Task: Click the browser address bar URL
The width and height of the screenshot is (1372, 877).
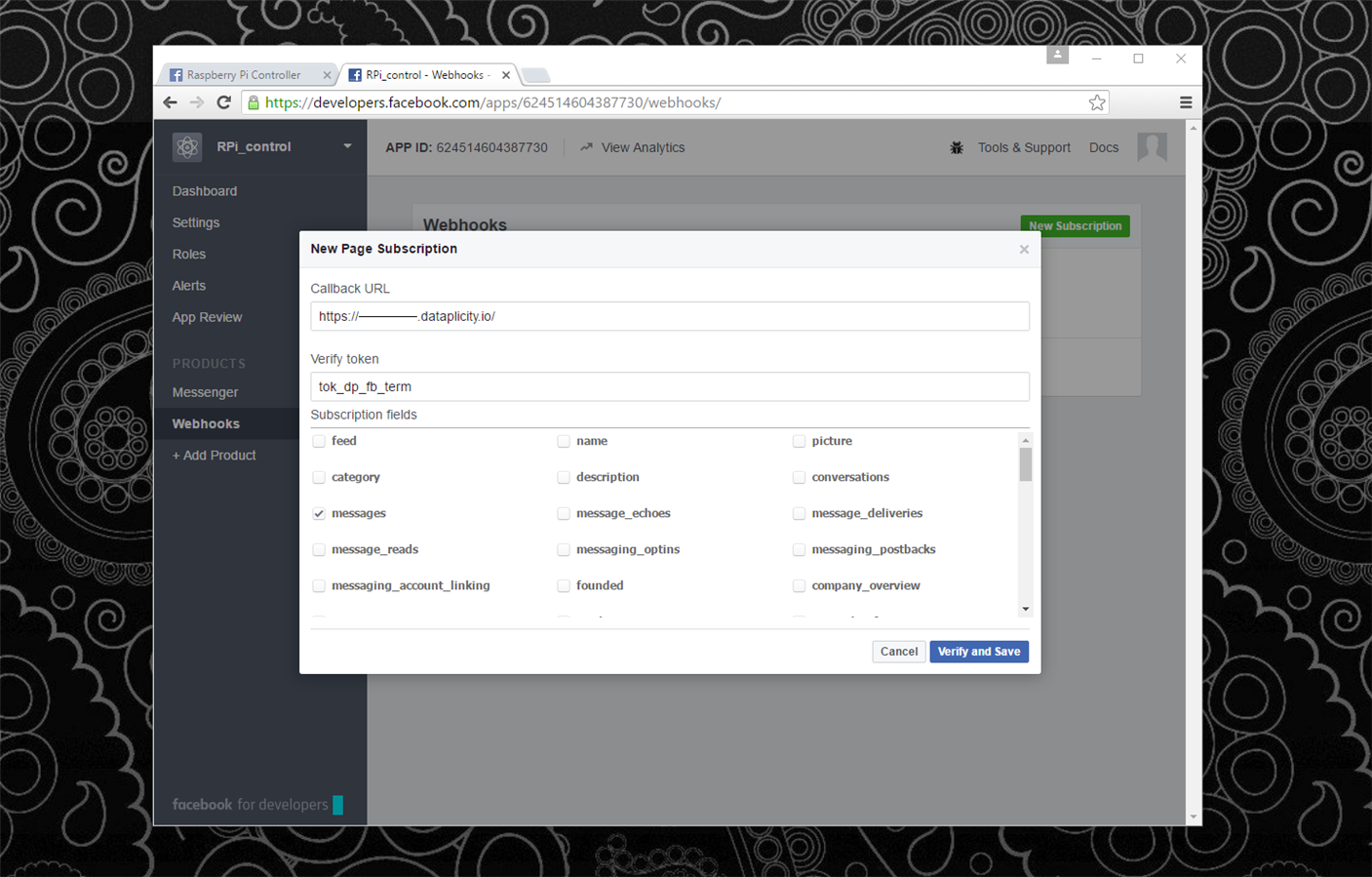Action: tap(492, 102)
